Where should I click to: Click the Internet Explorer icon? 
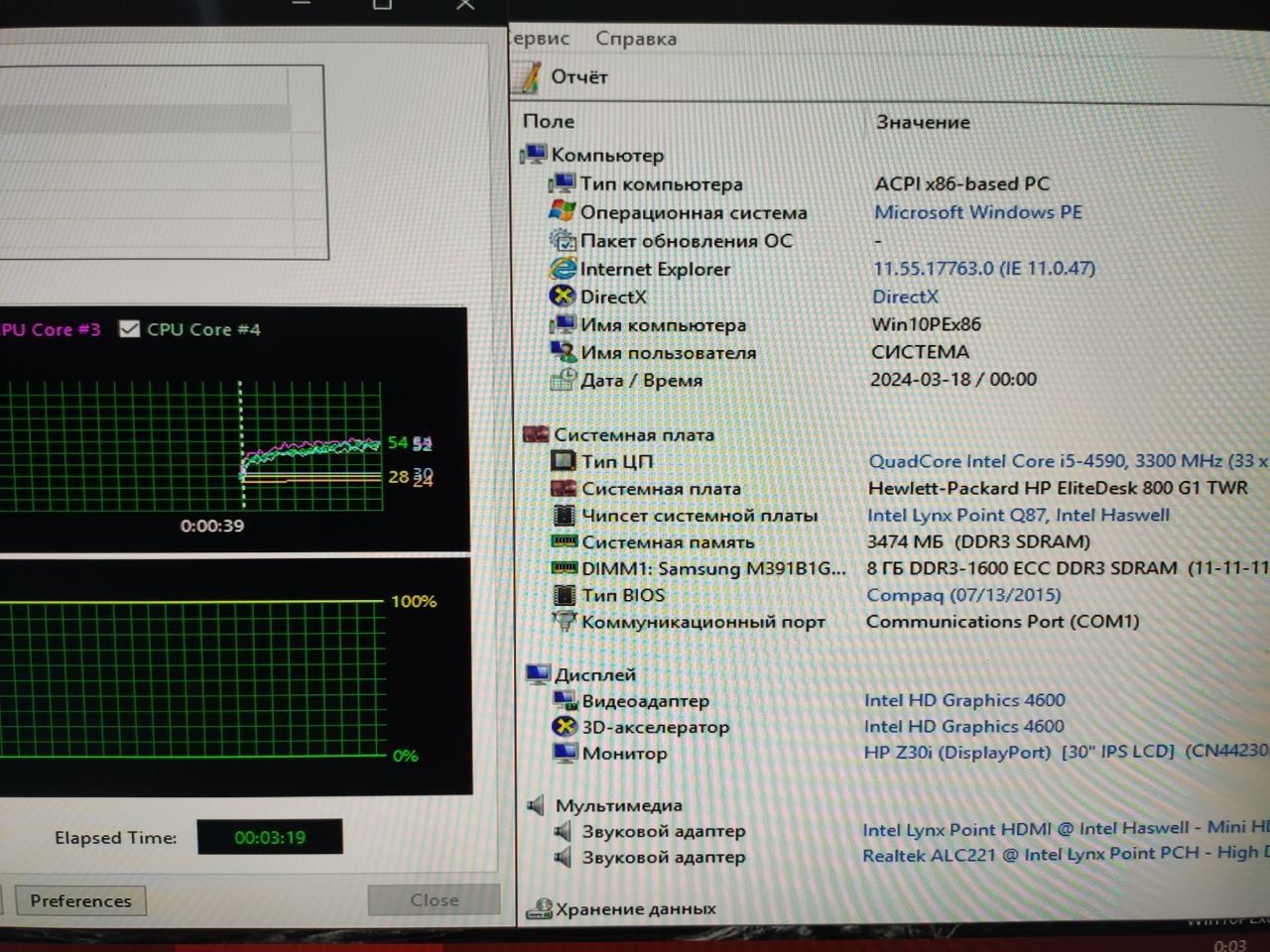tap(563, 268)
